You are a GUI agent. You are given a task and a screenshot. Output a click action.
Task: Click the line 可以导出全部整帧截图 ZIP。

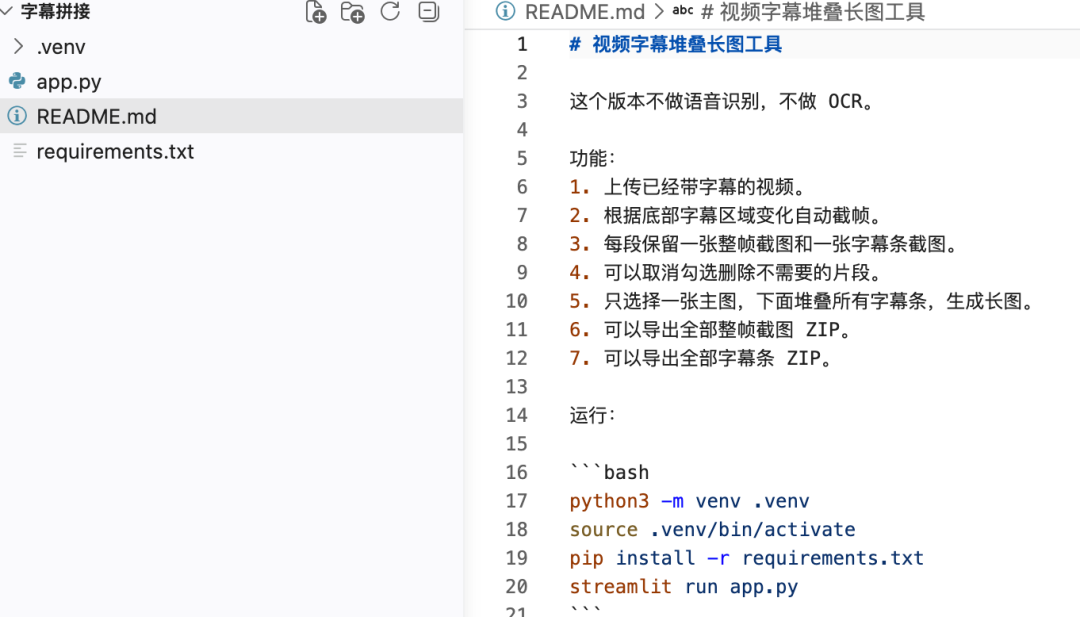coord(711,330)
